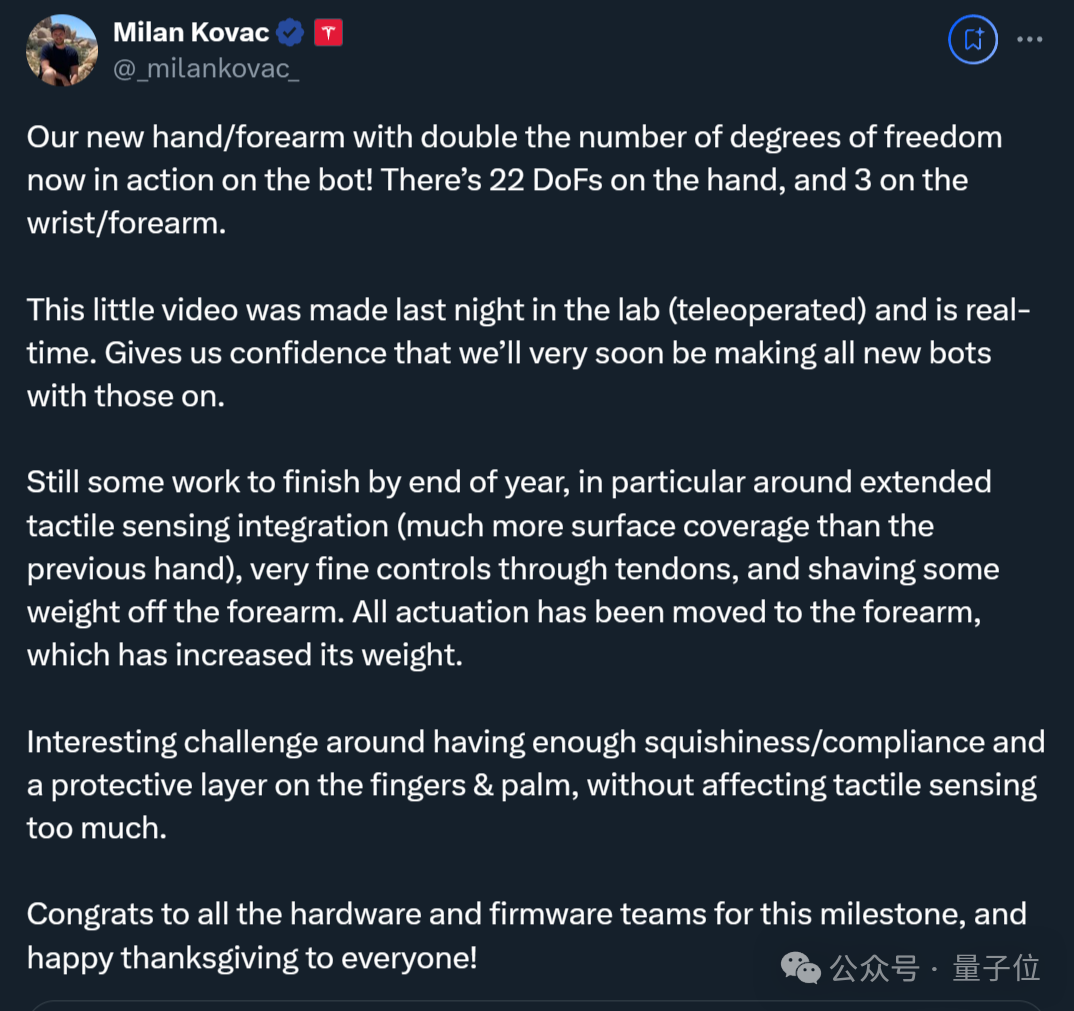Click the 公众号 · 量子位 watermark text
This screenshot has width=1074, height=1011.
935,968
